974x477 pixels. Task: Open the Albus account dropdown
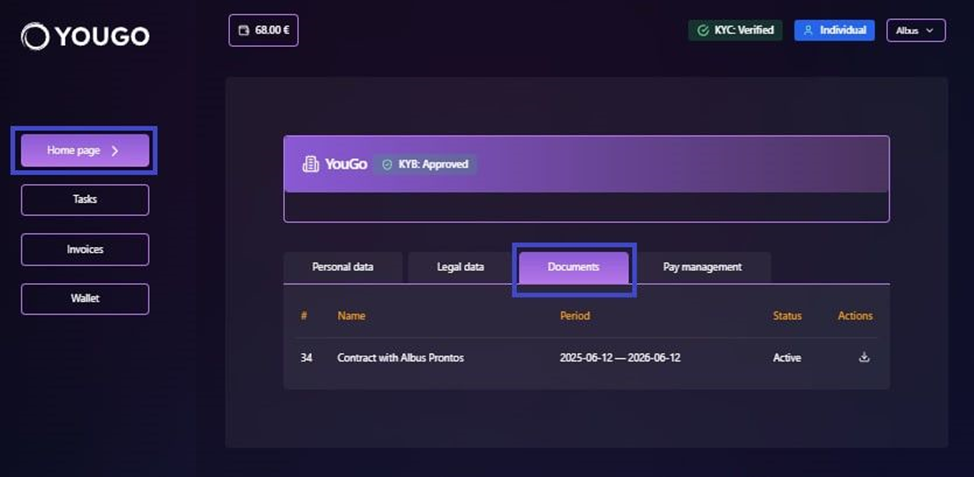(x=916, y=30)
